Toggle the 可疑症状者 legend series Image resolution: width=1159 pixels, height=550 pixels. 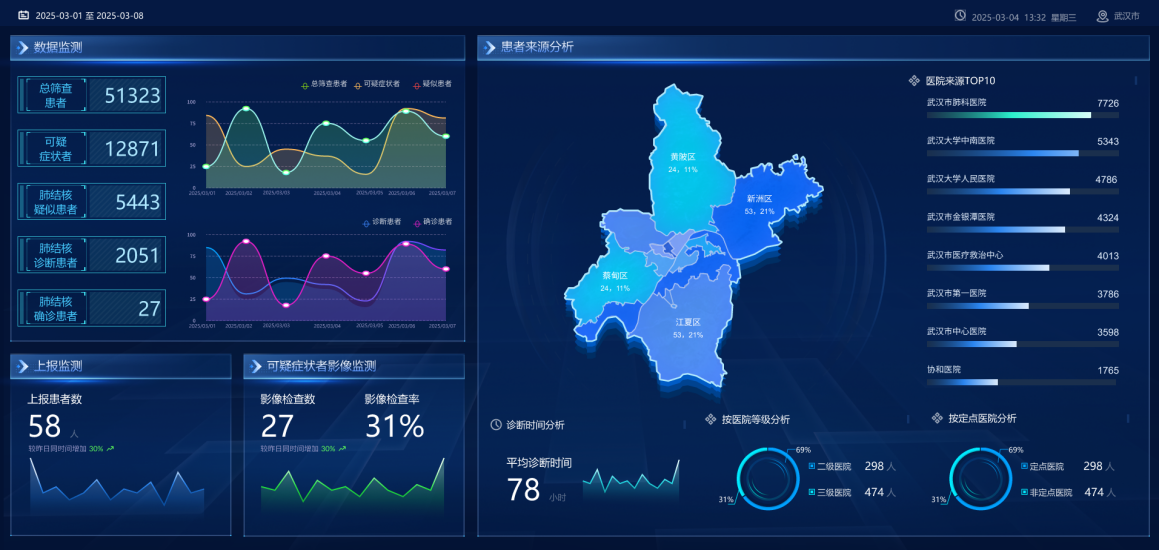pos(377,84)
